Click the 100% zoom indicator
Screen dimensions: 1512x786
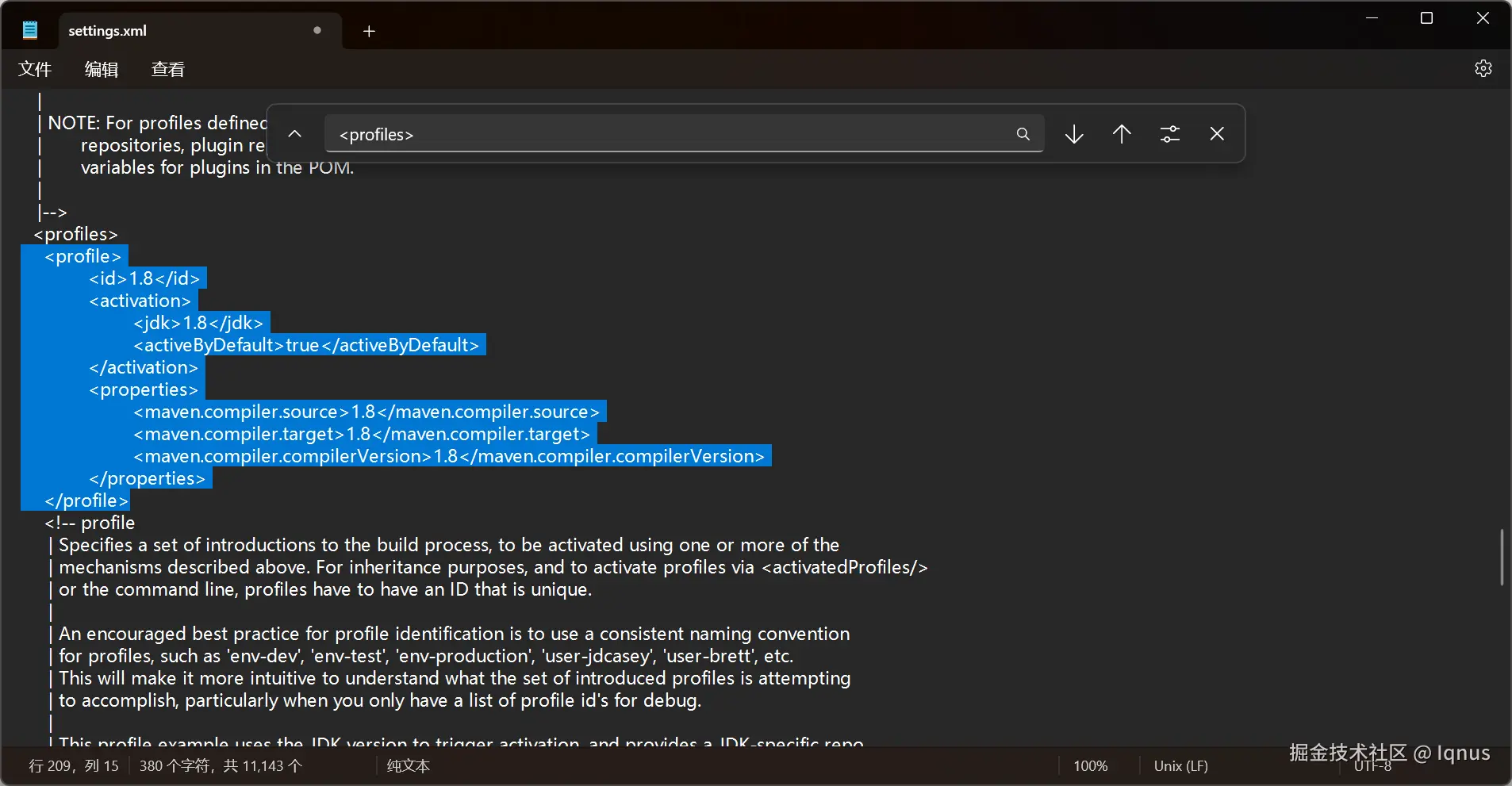pyautogui.click(x=1091, y=766)
